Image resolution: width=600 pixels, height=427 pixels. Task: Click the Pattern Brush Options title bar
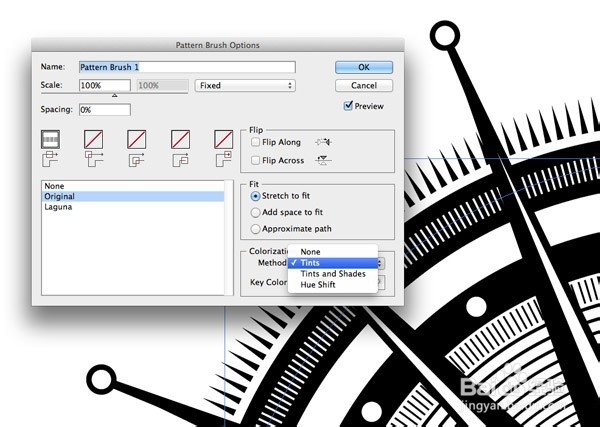pyautogui.click(x=218, y=45)
